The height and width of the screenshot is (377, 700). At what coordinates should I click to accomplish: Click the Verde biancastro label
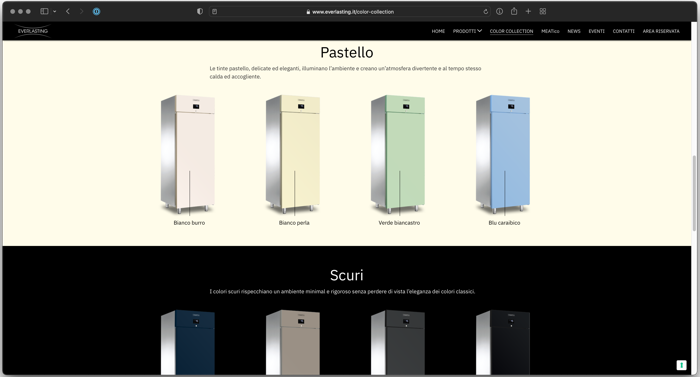click(x=399, y=222)
